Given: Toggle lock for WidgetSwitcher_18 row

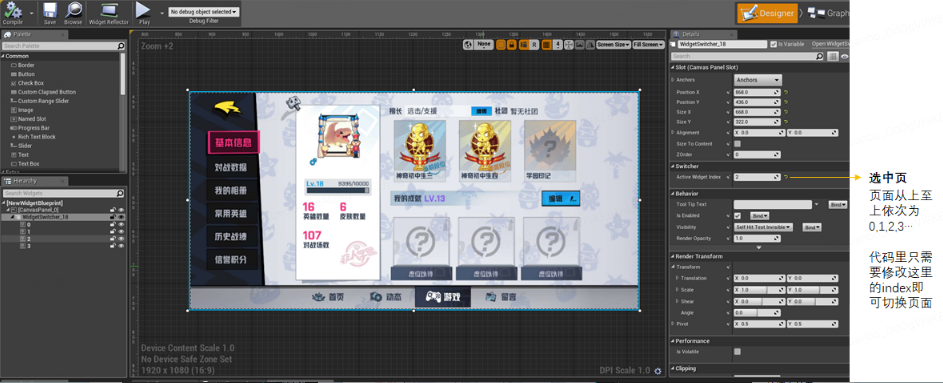Looking at the screenshot, I should point(113,217).
